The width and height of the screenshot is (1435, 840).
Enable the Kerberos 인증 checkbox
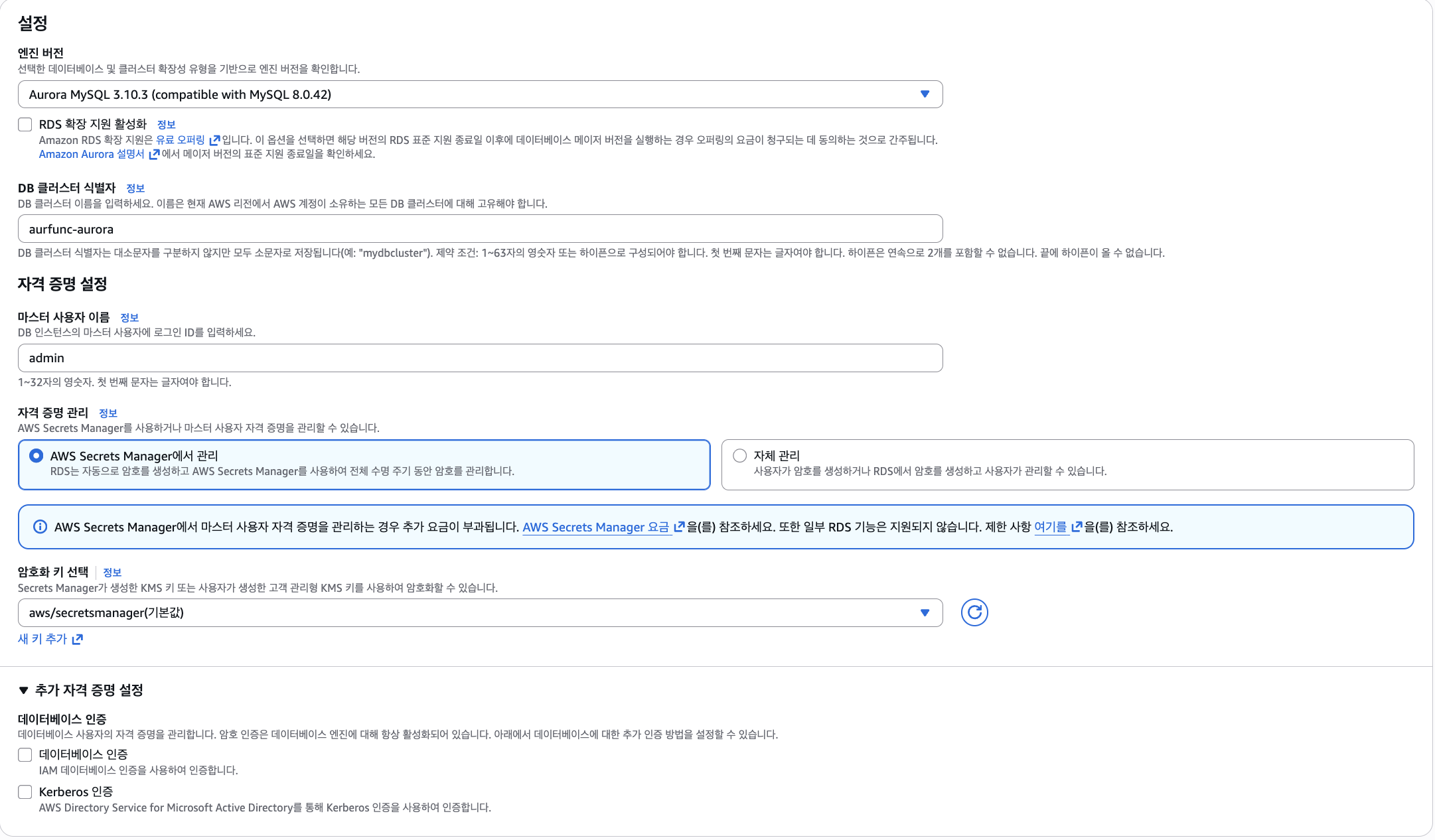25,792
